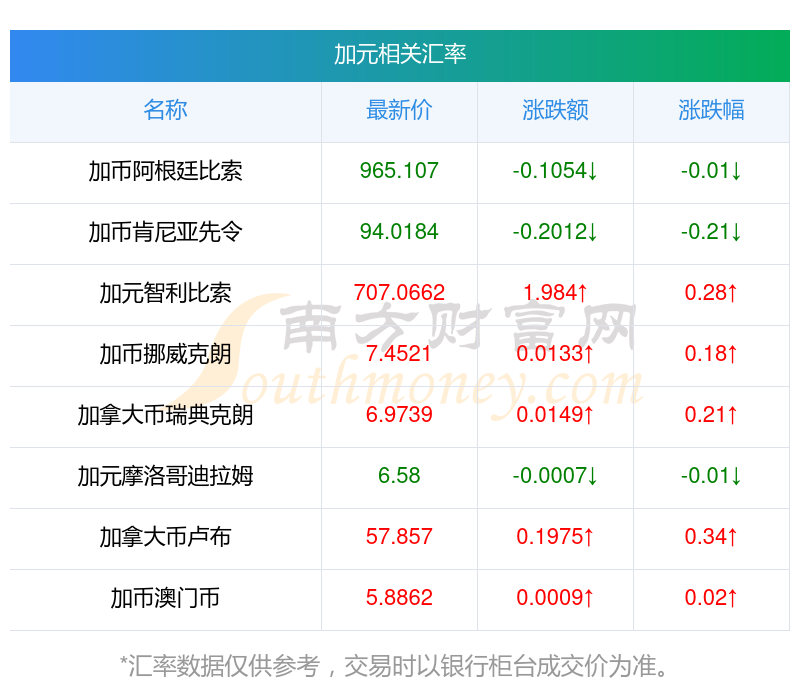The height and width of the screenshot is (698, 800).
Task: Click the price 6.58
Action: pyautogui.click(x=399, y=476)
